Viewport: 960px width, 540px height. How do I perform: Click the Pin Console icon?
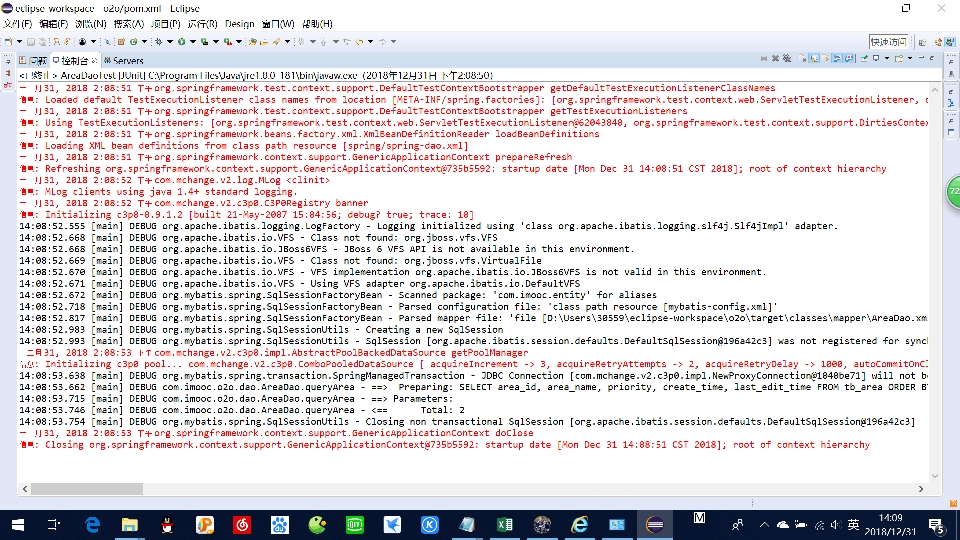point(864,58)
